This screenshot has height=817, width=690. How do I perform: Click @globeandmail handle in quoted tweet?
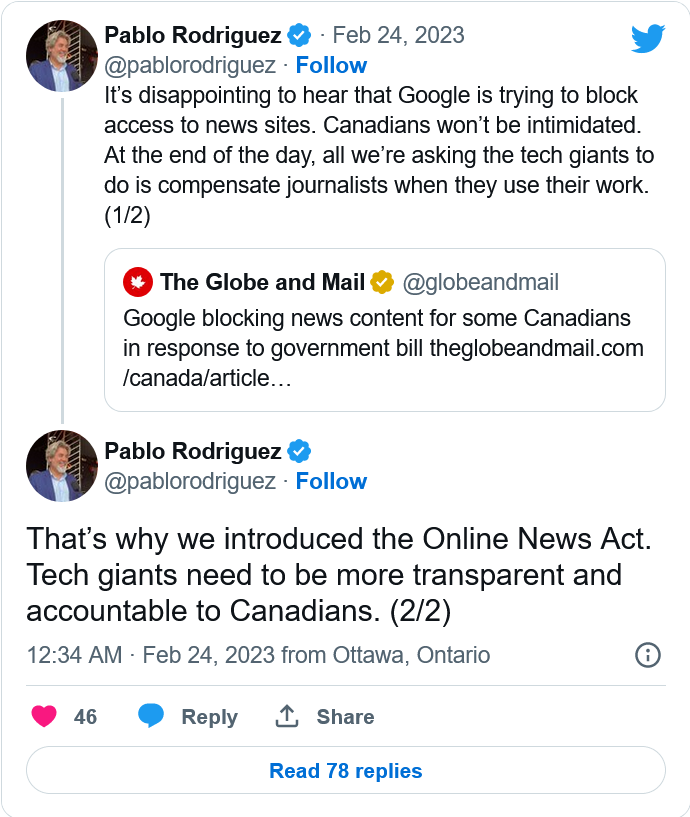tap(480, 282)
